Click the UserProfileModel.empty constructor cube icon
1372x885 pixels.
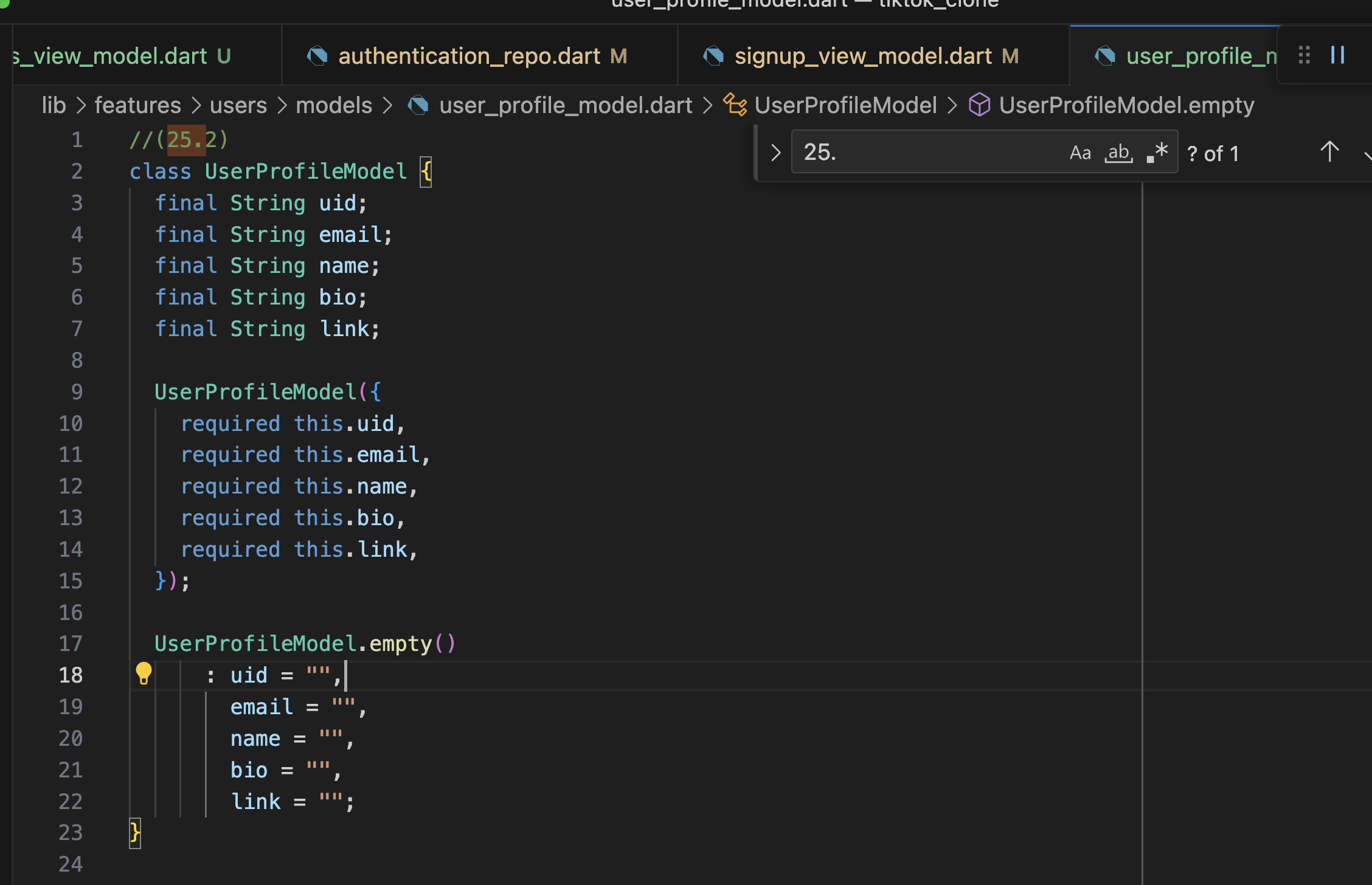tap(979, 105)
